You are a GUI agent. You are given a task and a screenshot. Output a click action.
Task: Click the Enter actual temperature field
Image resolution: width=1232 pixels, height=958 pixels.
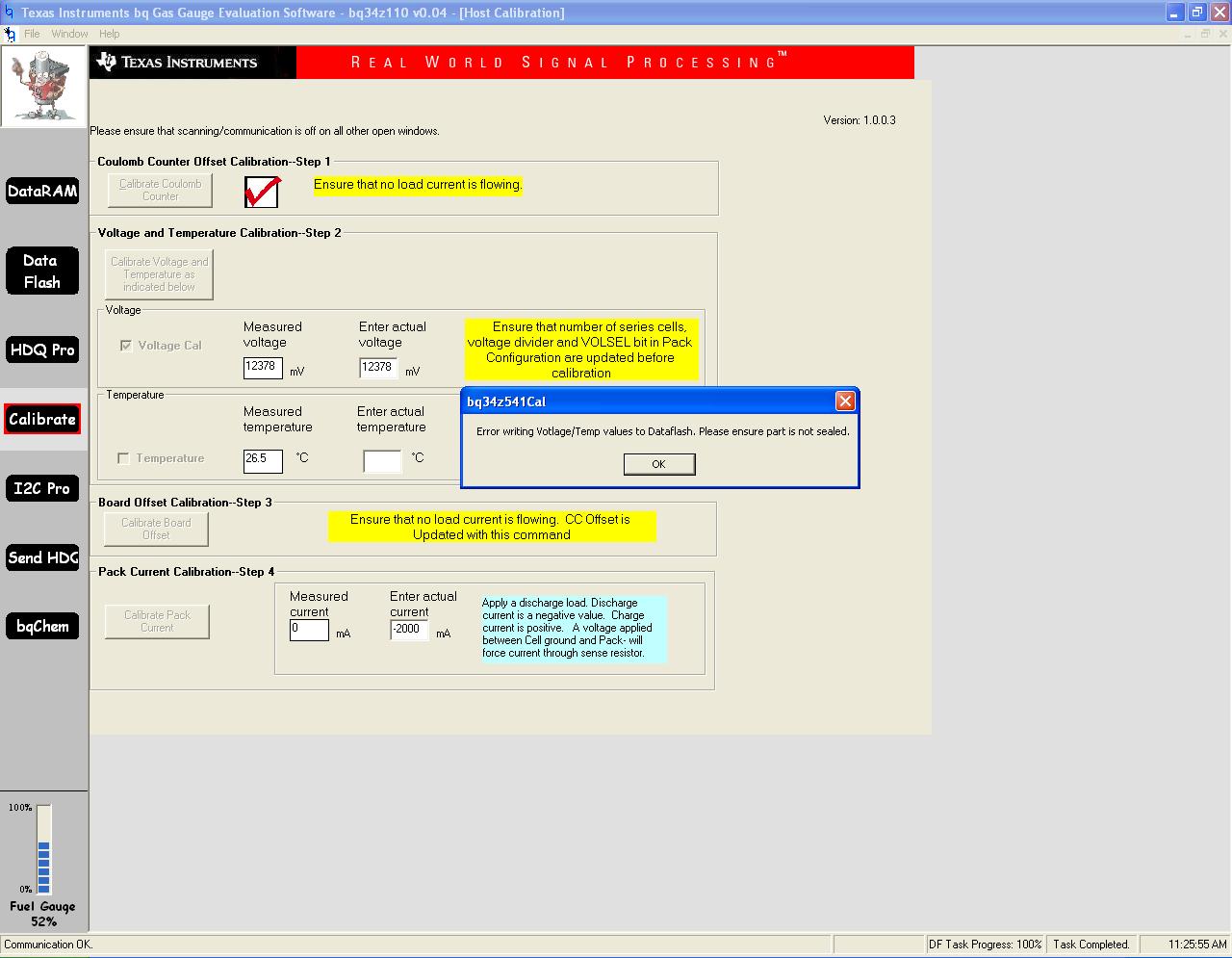coord(382,460)
